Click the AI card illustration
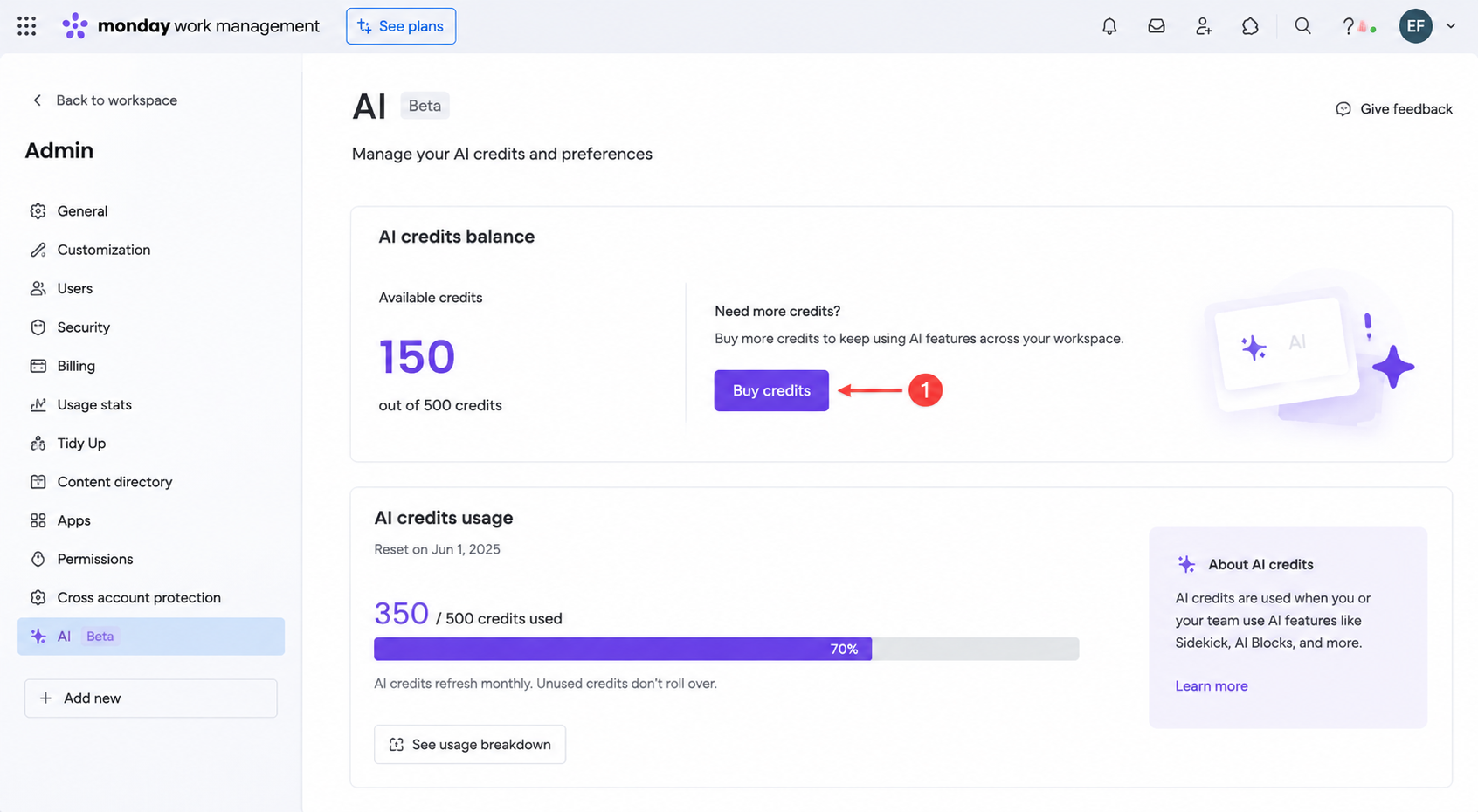This screenshot has height=812, width=1478. [1309, 354]
